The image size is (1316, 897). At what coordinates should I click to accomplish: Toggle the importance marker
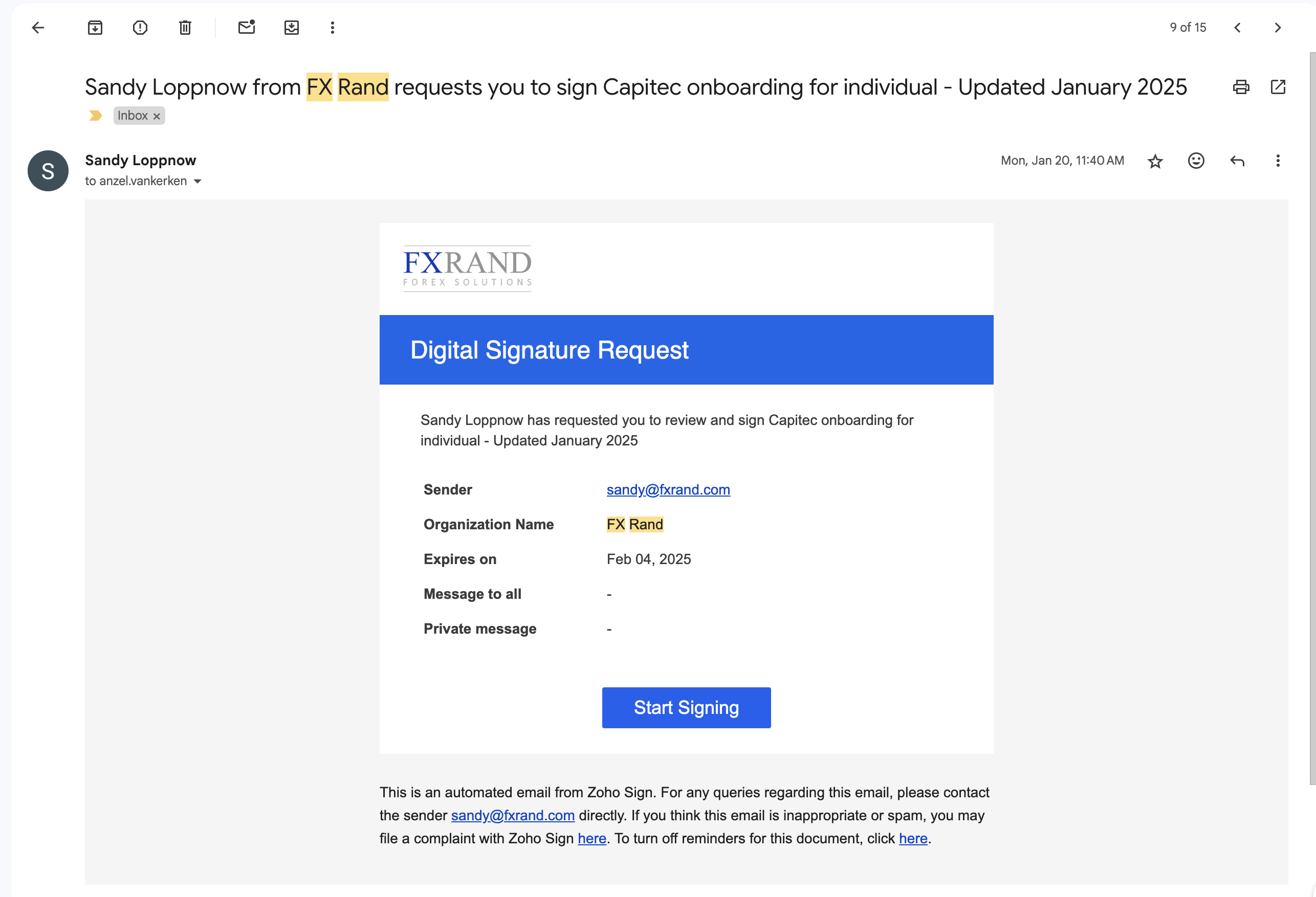click(x=96, y=116)
